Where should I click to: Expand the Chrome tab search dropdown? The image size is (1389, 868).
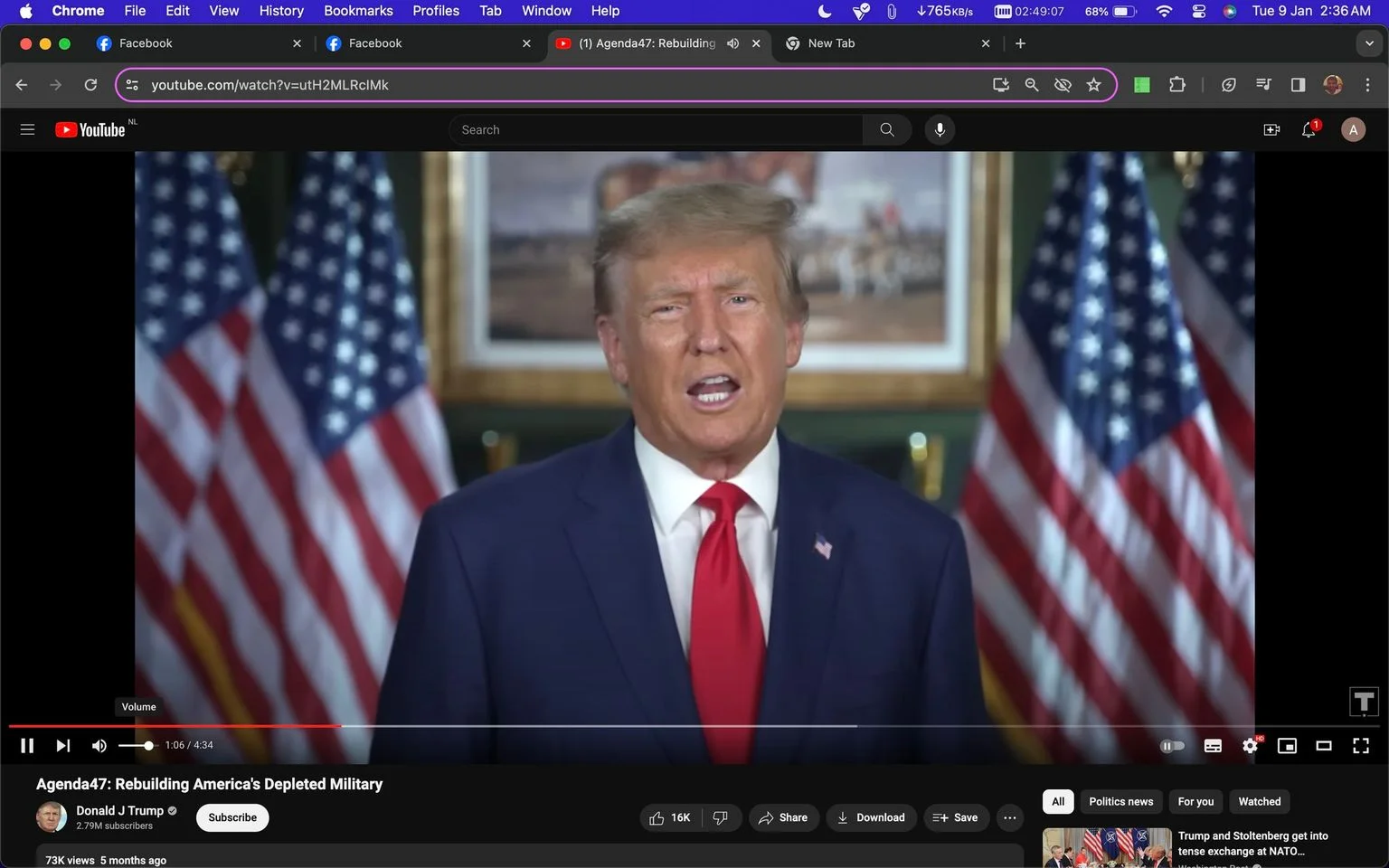tap(1368, 43)
